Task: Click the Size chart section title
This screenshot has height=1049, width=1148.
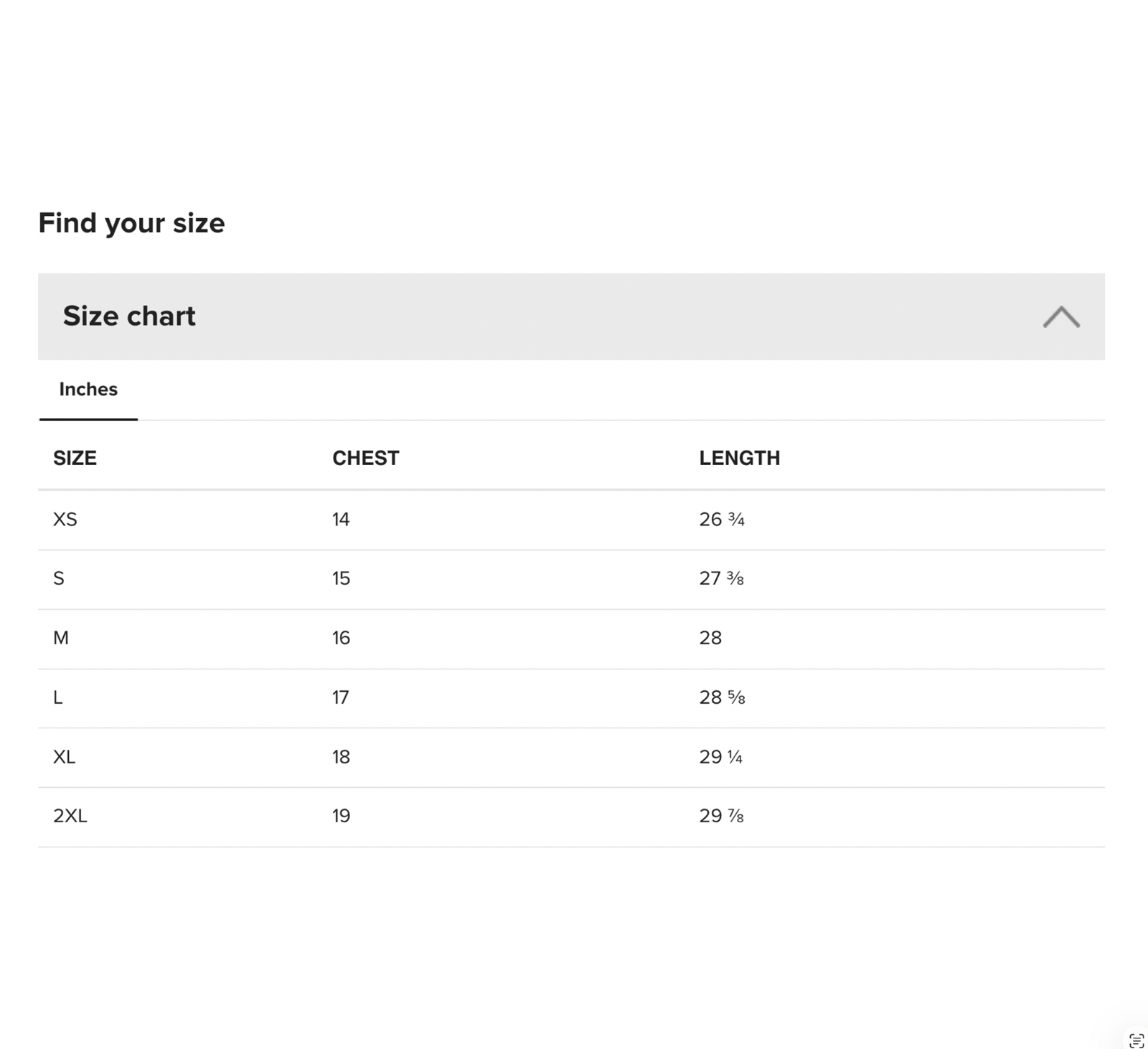Action: pyautogui.click(x=129, y=316)
